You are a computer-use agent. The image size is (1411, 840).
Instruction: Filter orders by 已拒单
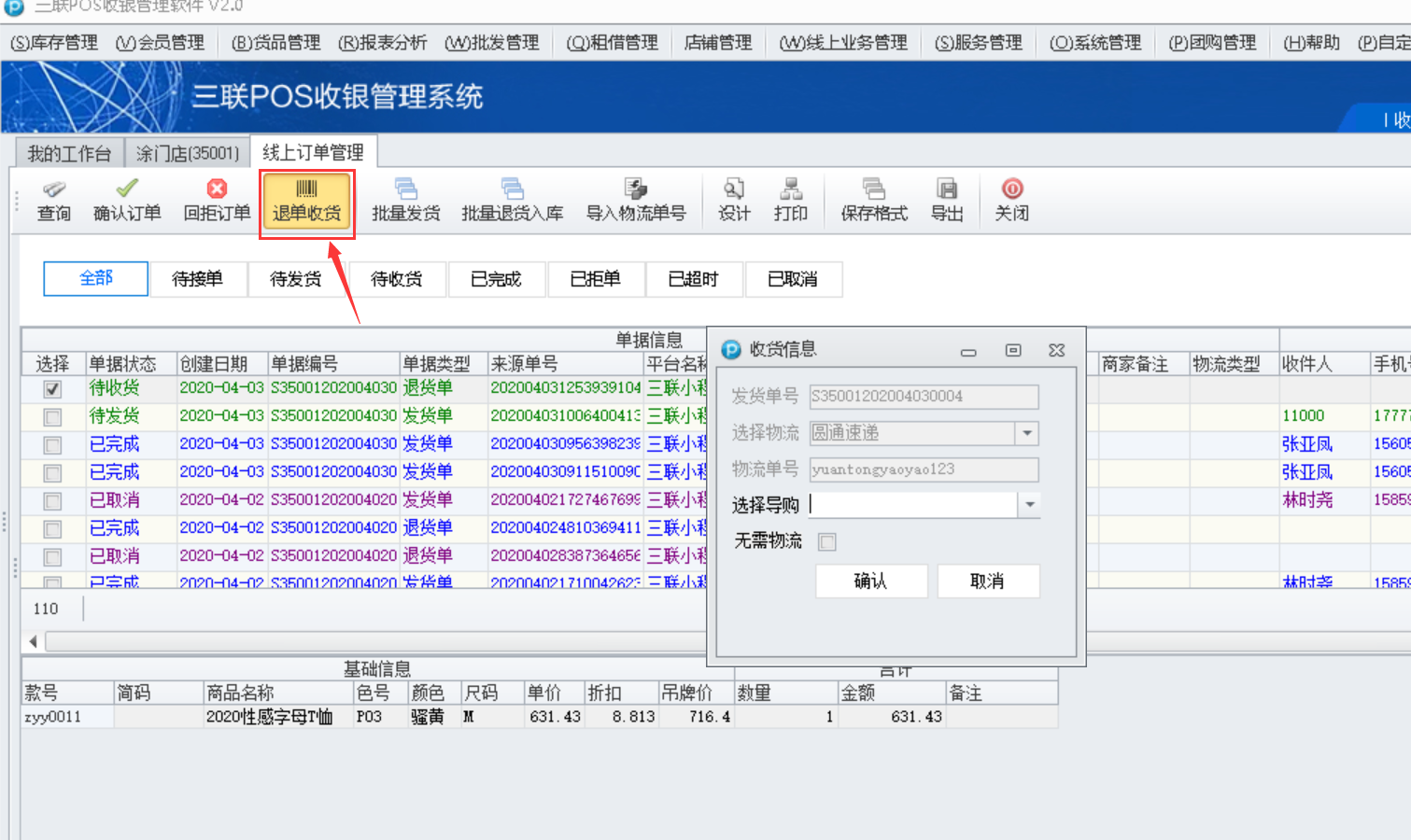[595, 279]
